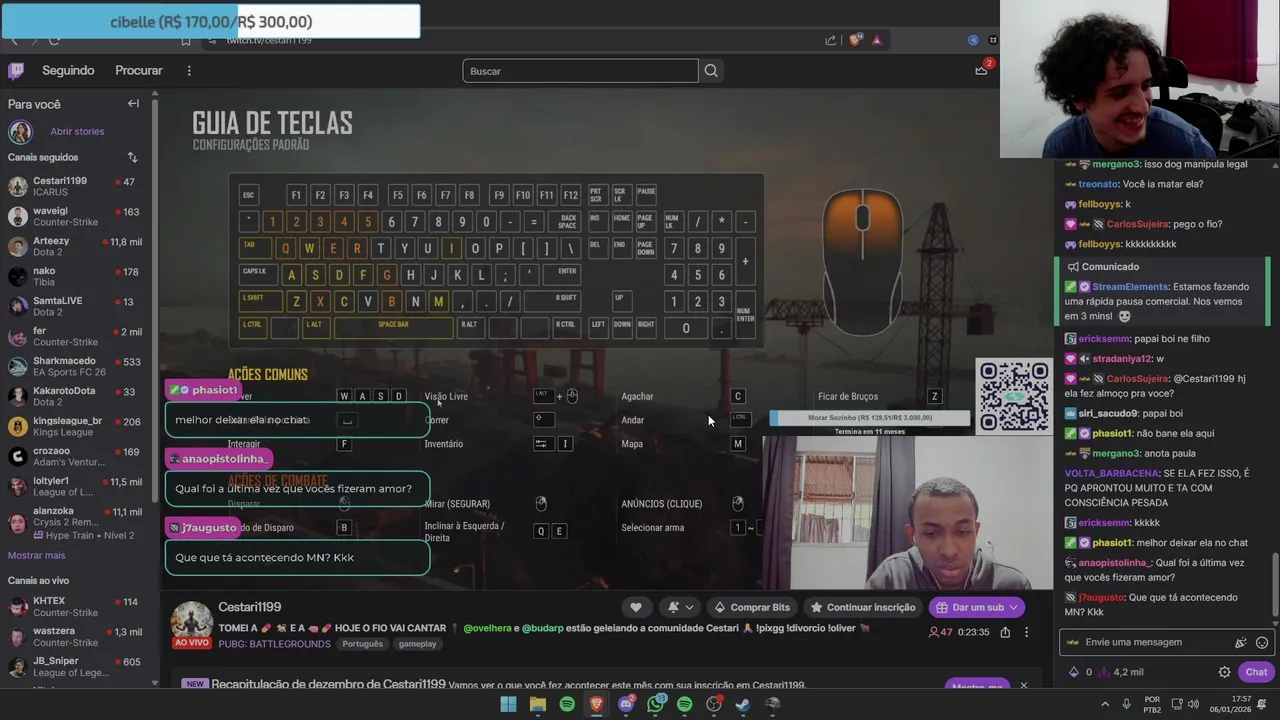The width and height of the screenshot is (1280, 720).
Task: Open loltyler1 channel in sidebar
Action: 76,486
